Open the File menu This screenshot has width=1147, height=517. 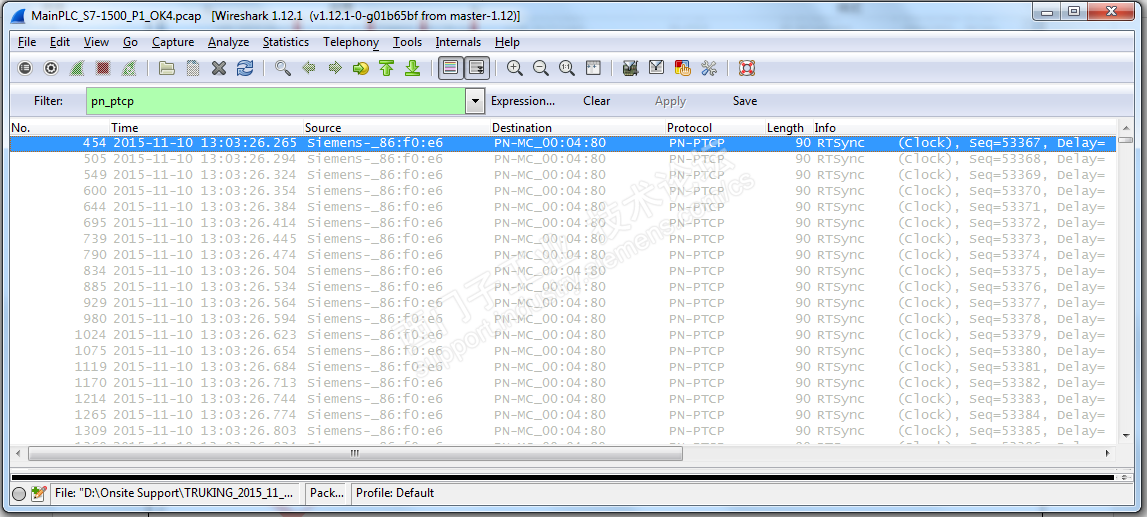[x=26, y=42]
